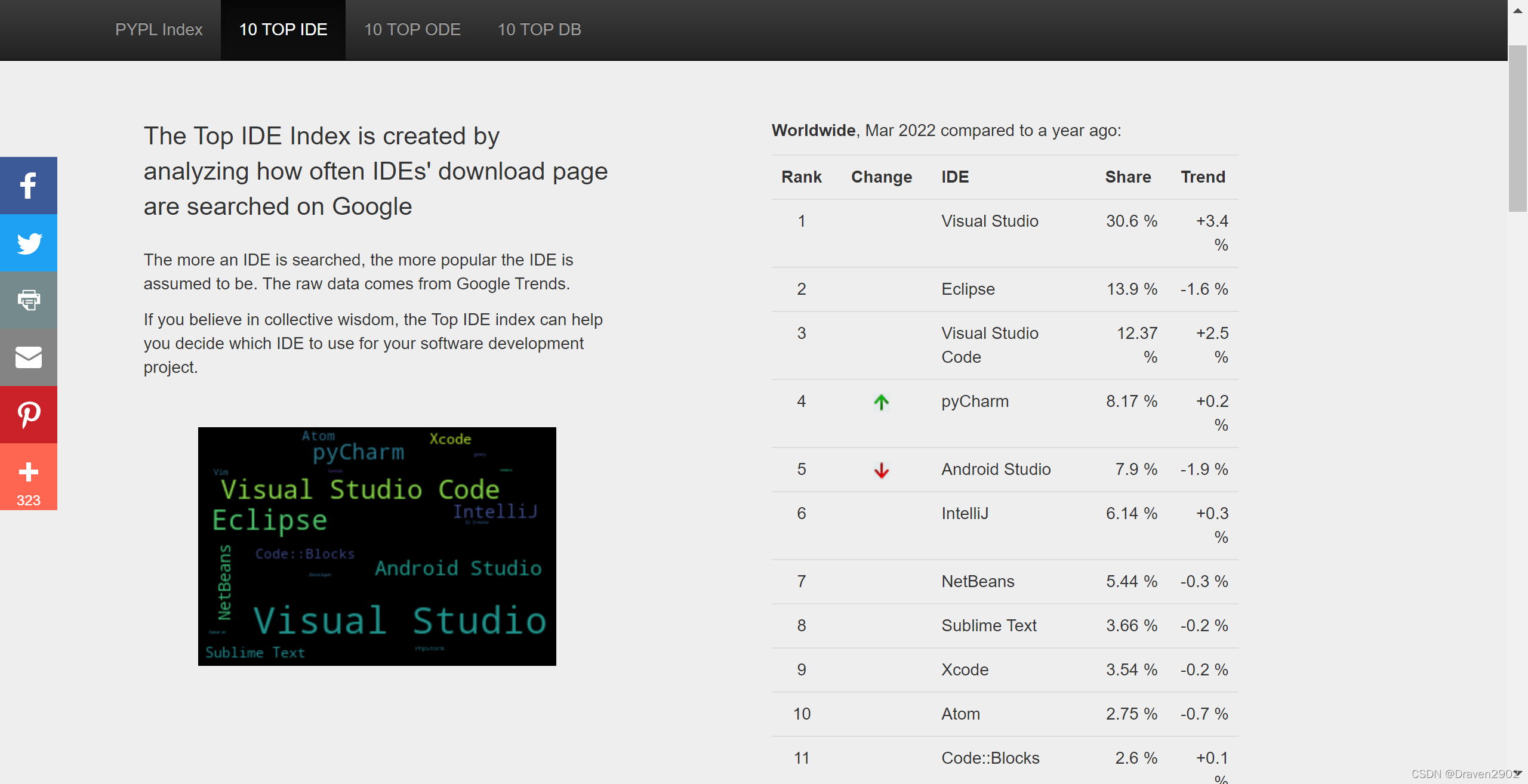Select the 10 TOP IDE tab
The height and width of the screenshot is (784, 1528).
click(x=283, y=29)
